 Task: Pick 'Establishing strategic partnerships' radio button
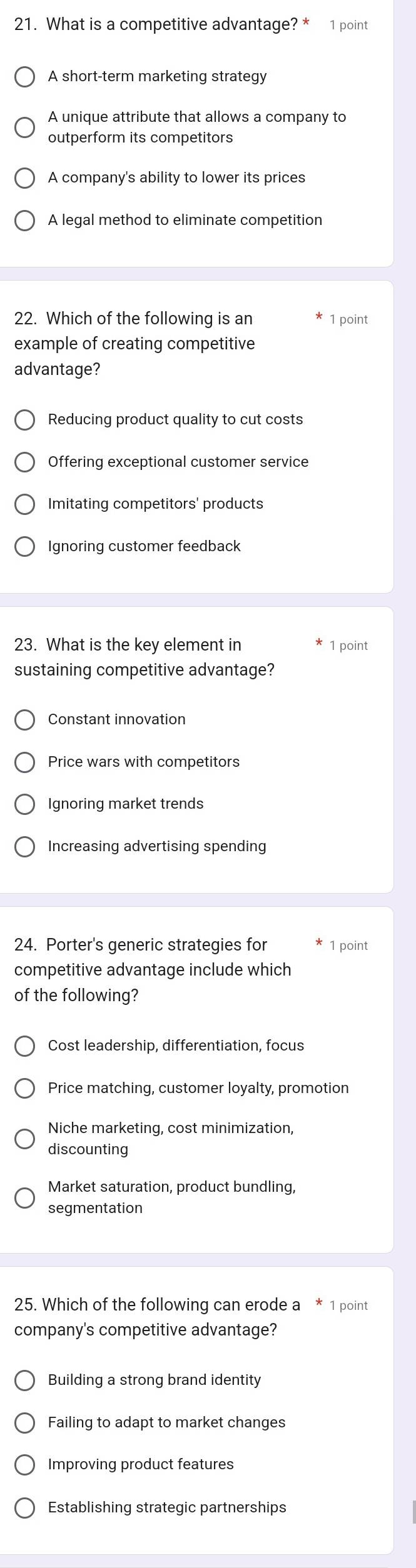(25, 1507)
